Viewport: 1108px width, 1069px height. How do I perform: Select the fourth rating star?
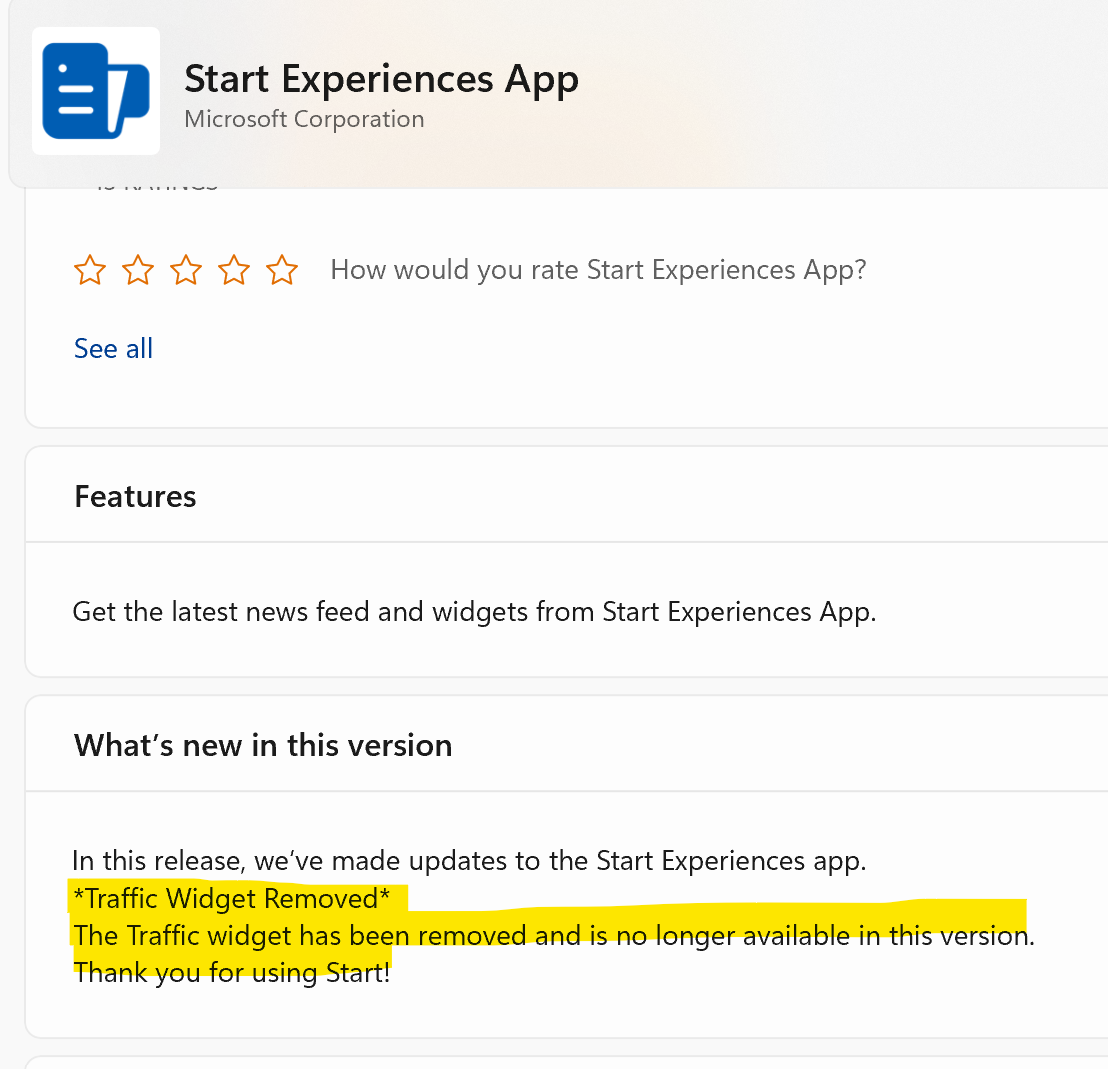[x=233, y=269]
